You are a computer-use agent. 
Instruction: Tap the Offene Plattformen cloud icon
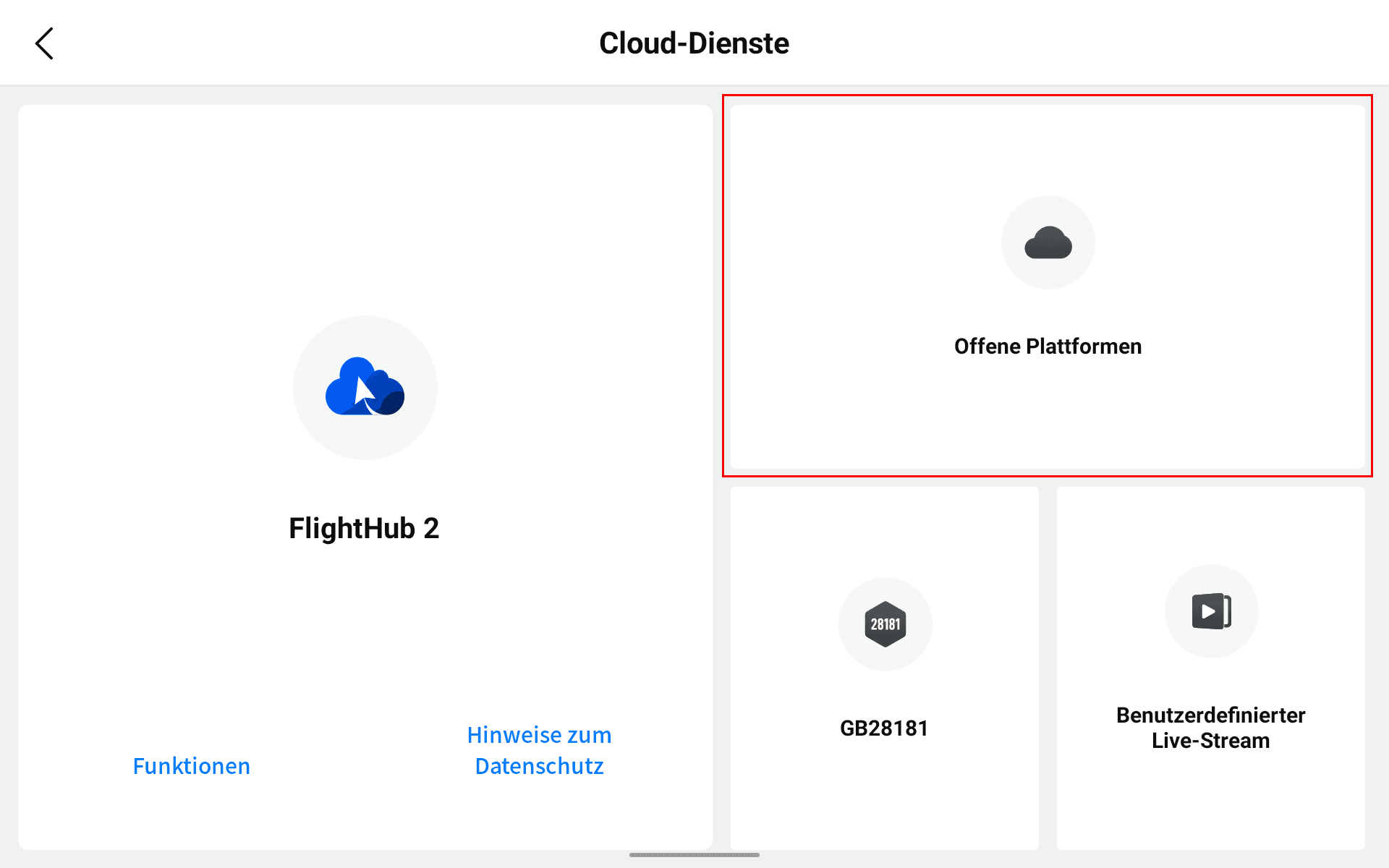point(1048,243)
